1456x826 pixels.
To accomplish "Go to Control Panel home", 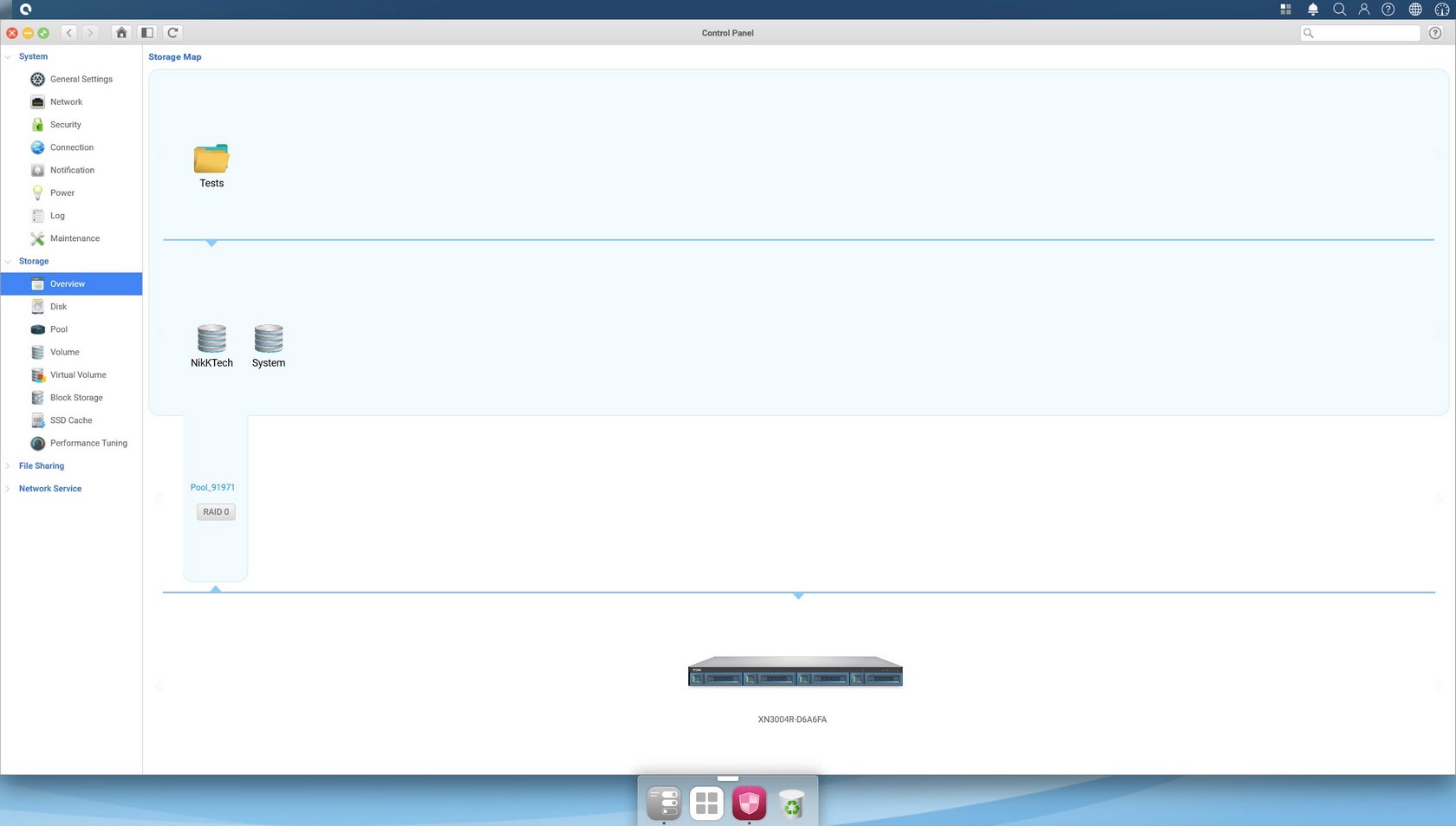I will (x=121, y=33).
